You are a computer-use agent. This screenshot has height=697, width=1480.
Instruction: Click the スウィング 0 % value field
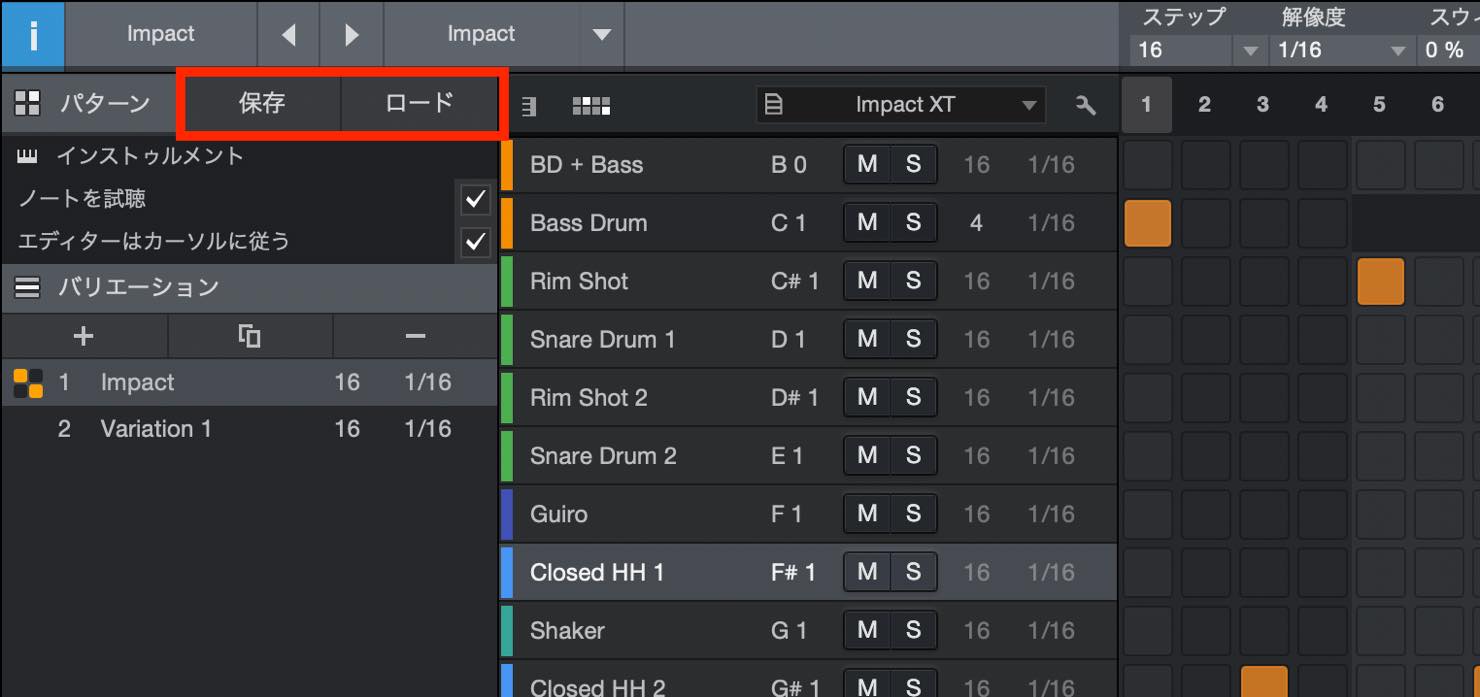(x=1448, y=50)
